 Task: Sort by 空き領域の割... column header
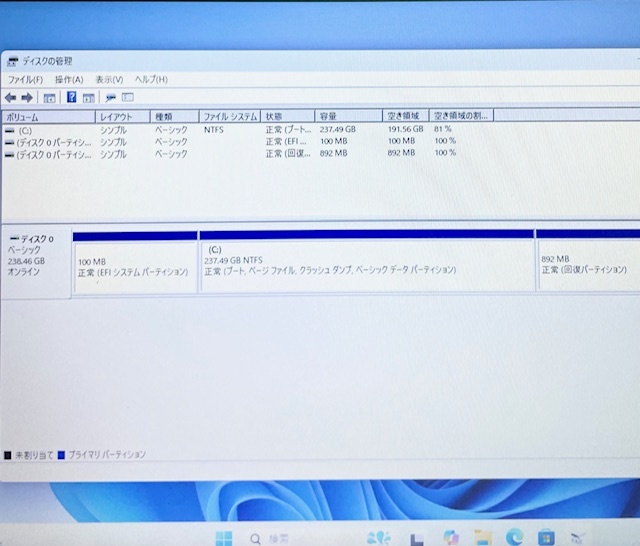pyautogui.click(x=462, y=116)
